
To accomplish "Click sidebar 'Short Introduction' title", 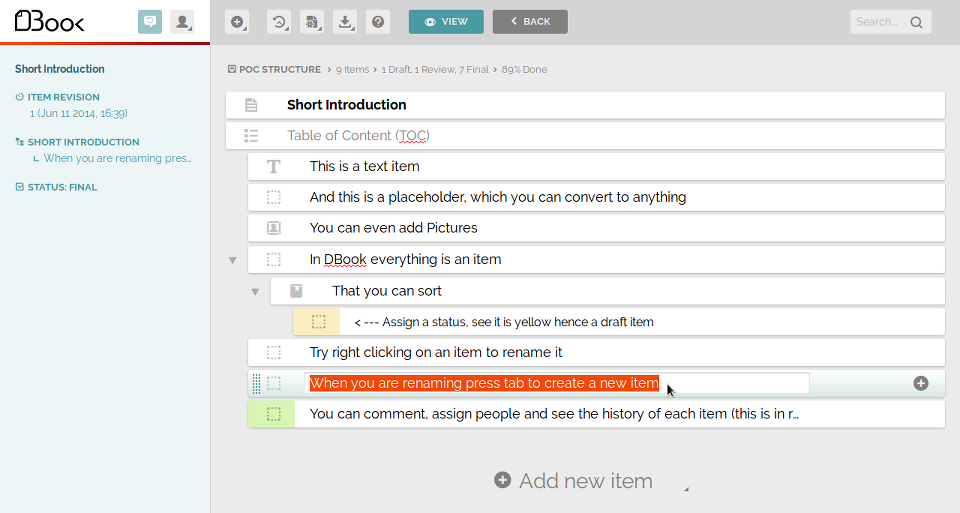I will [60, 69].
